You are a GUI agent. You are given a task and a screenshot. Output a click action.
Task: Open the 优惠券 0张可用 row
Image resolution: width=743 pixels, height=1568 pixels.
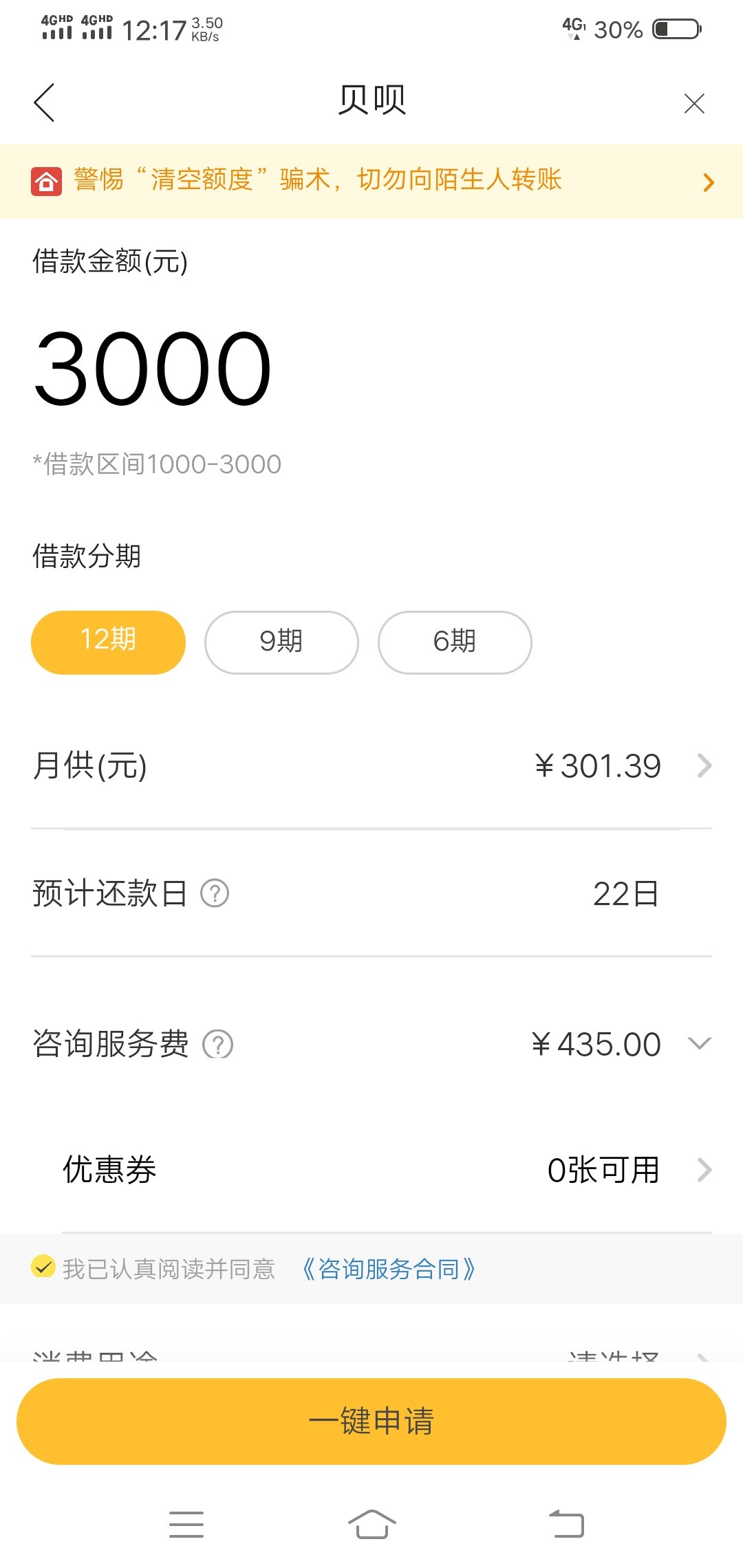pyautogui.click(x=387, y=1170)
